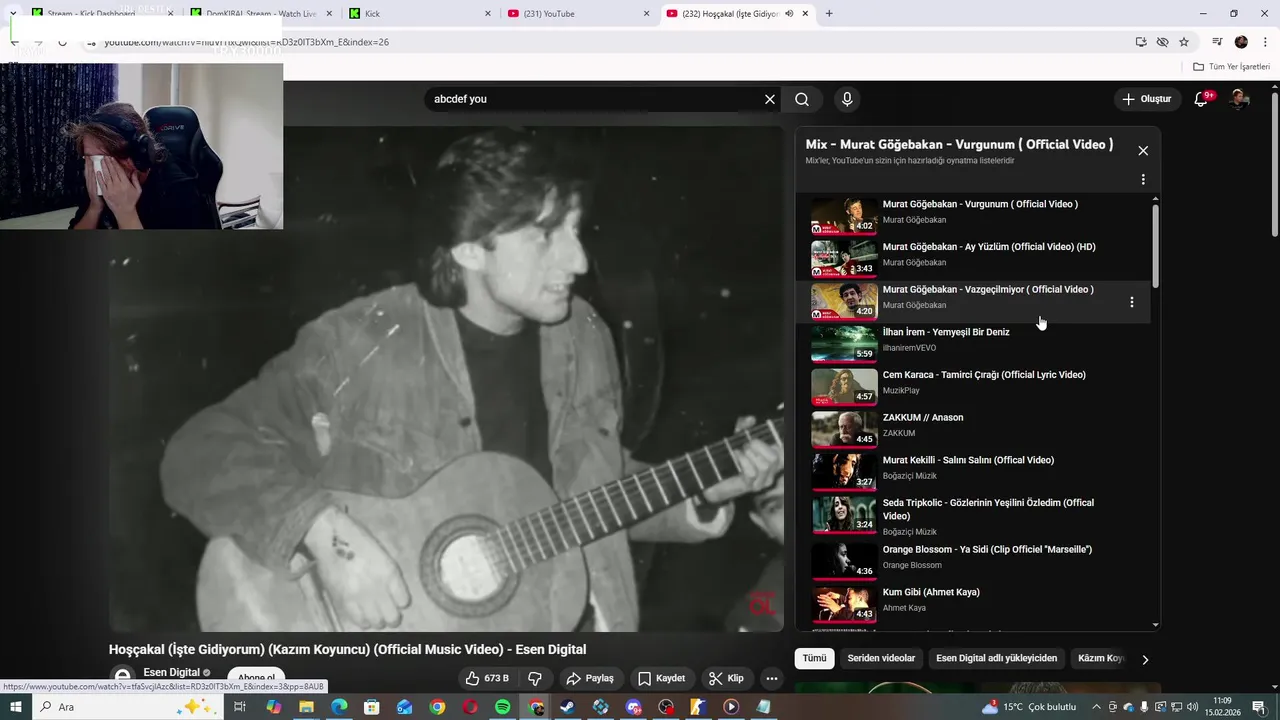Share the video via Paylaş button
Screen dimensions: 1280x720
click(x=590, y=678)
